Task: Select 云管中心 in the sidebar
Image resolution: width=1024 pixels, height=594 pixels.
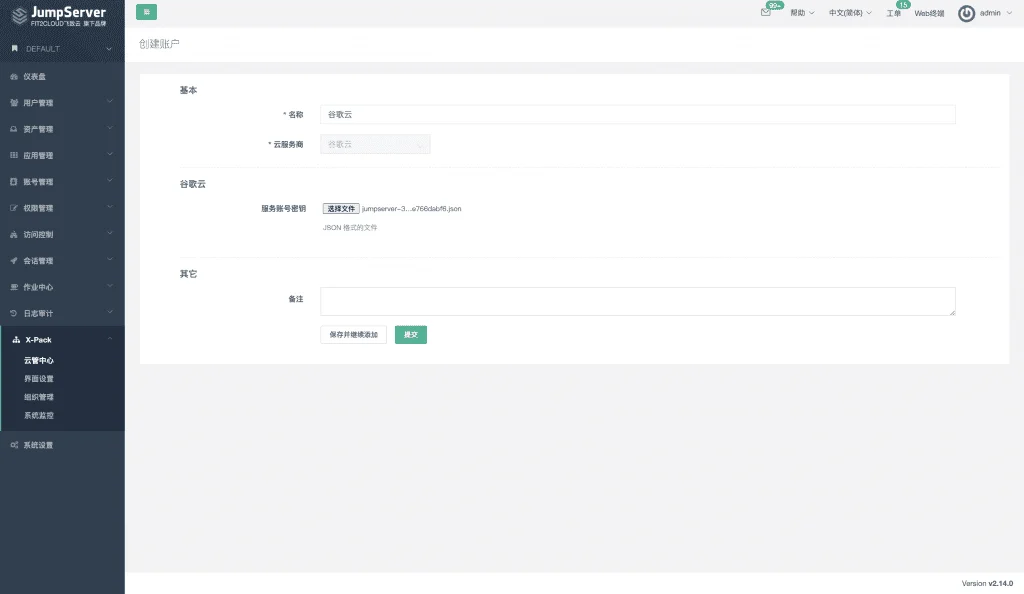Action: pos(39,360)
